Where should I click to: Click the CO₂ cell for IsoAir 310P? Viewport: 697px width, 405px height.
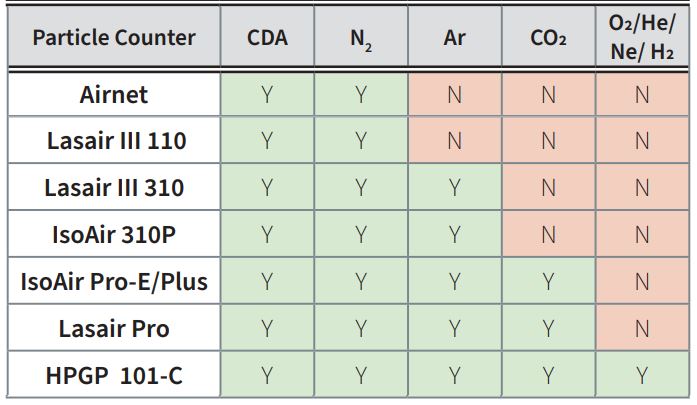549,235
